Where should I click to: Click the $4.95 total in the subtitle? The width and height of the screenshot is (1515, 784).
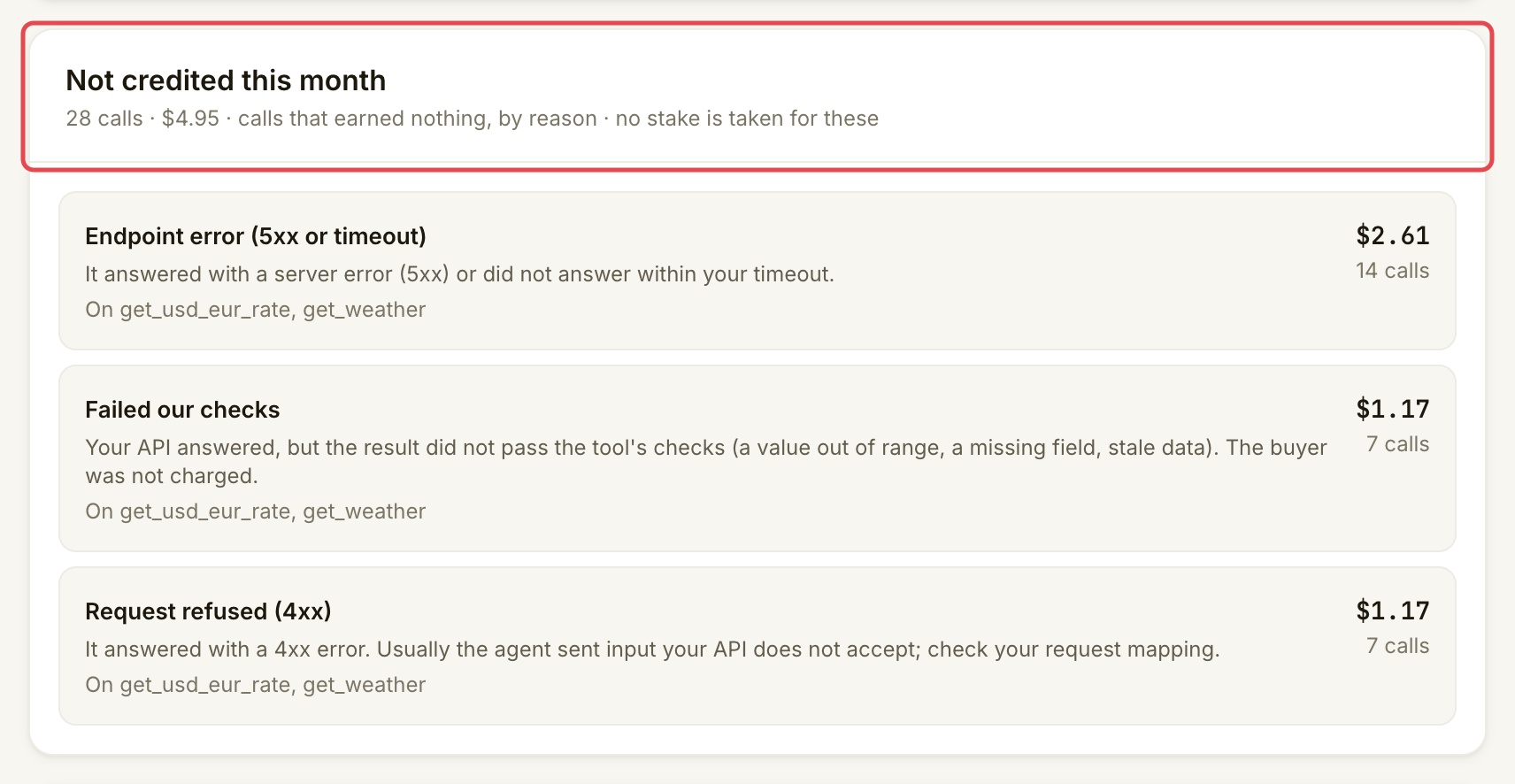(x=190, y=119)
